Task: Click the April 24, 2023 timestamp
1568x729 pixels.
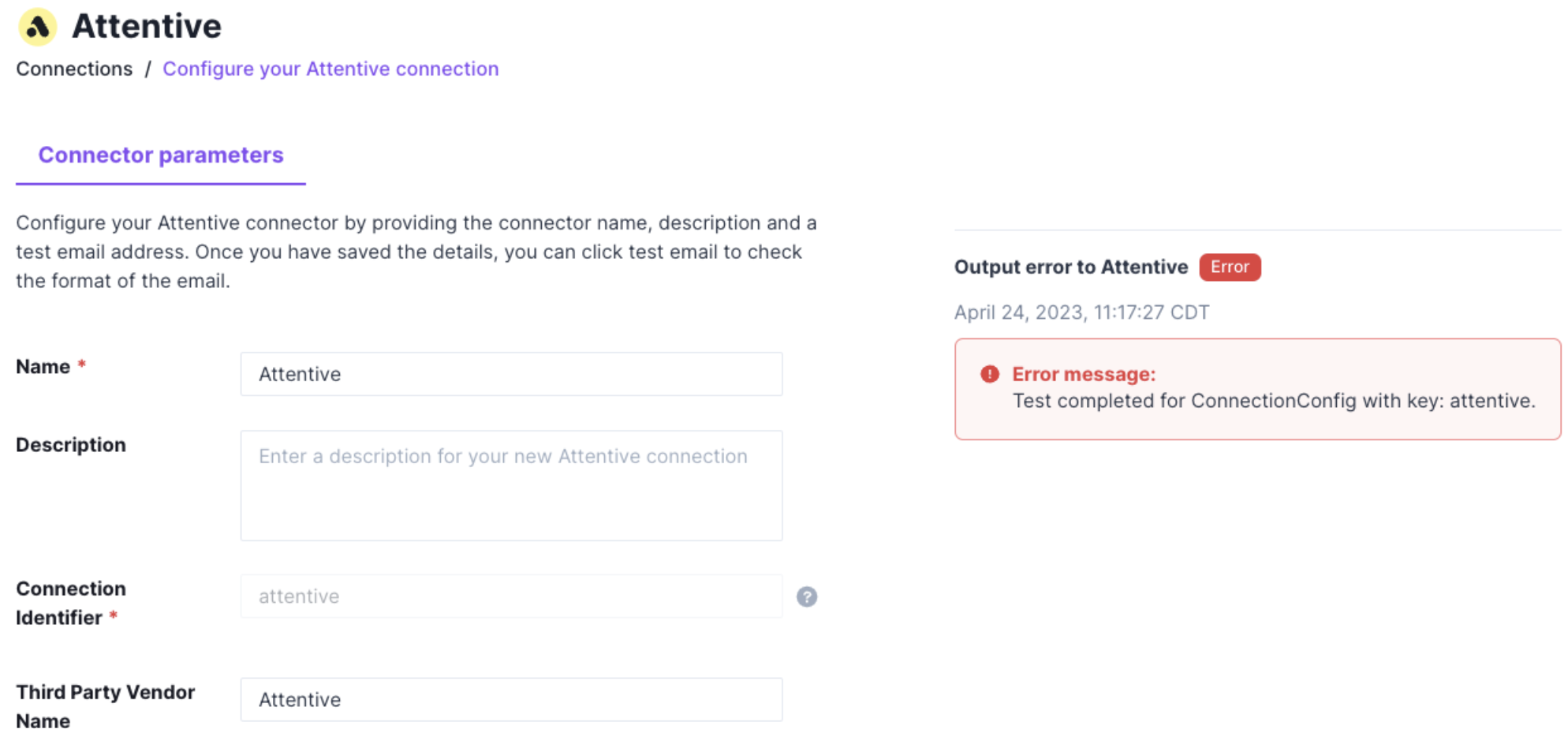Action: click(x=1081, y=312)
